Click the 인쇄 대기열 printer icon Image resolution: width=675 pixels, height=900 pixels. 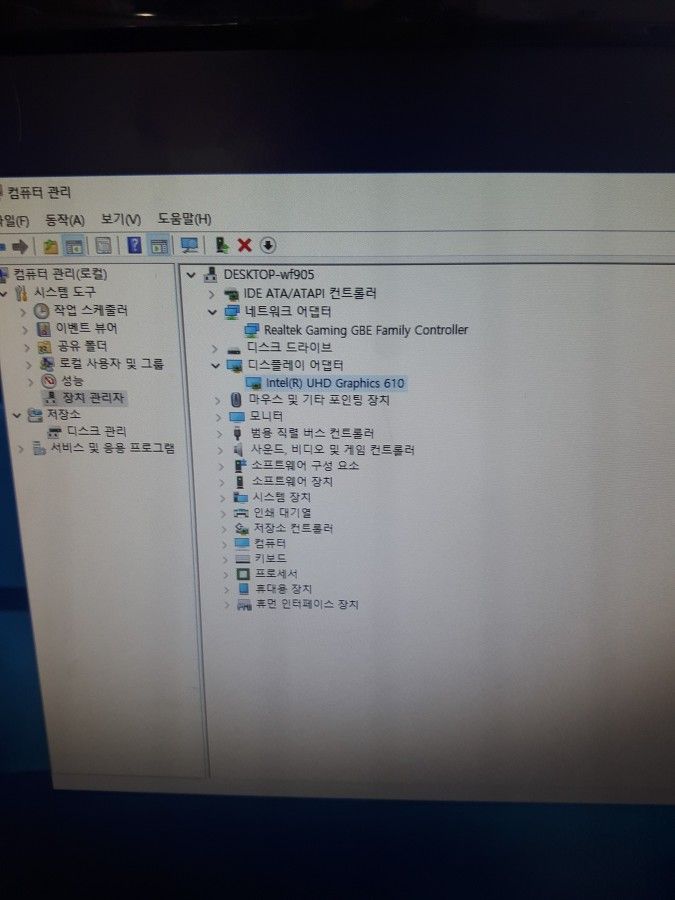pos(241,513)
